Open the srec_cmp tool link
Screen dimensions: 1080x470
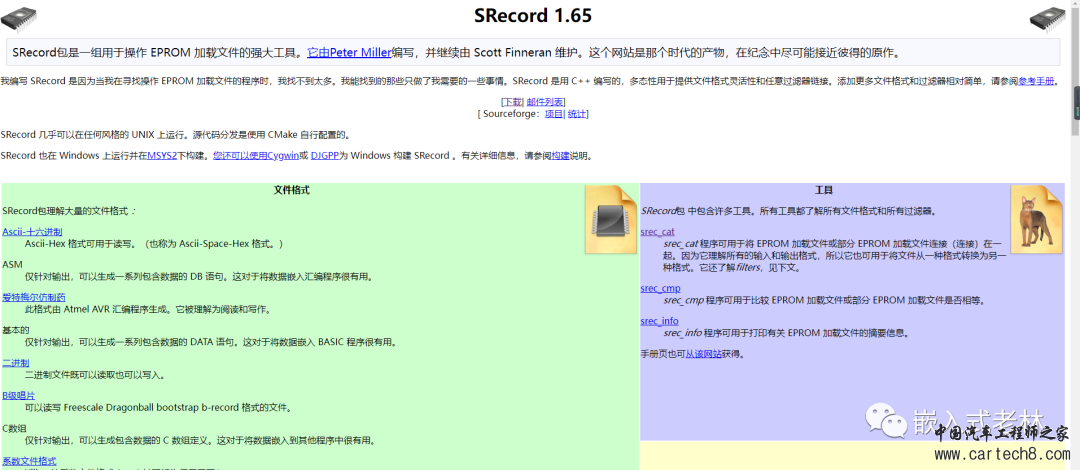coord(659,288)
